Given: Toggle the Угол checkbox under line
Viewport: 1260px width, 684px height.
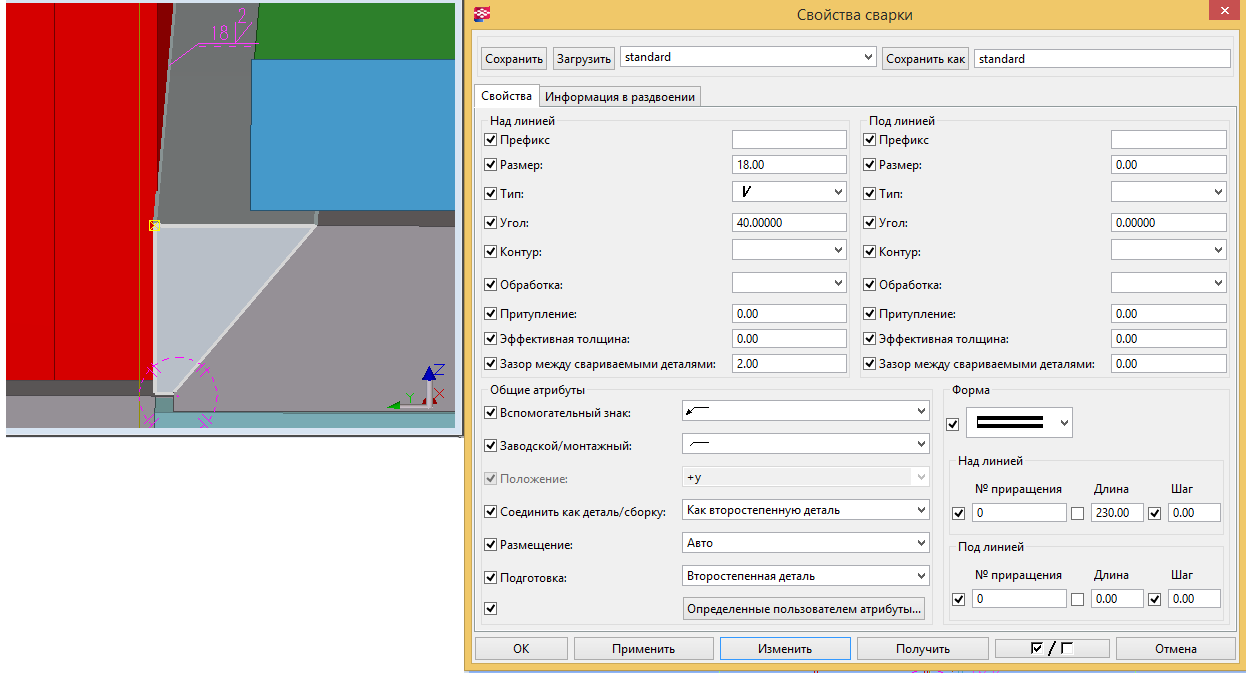Looking at the screenshot, I should 869,223.
